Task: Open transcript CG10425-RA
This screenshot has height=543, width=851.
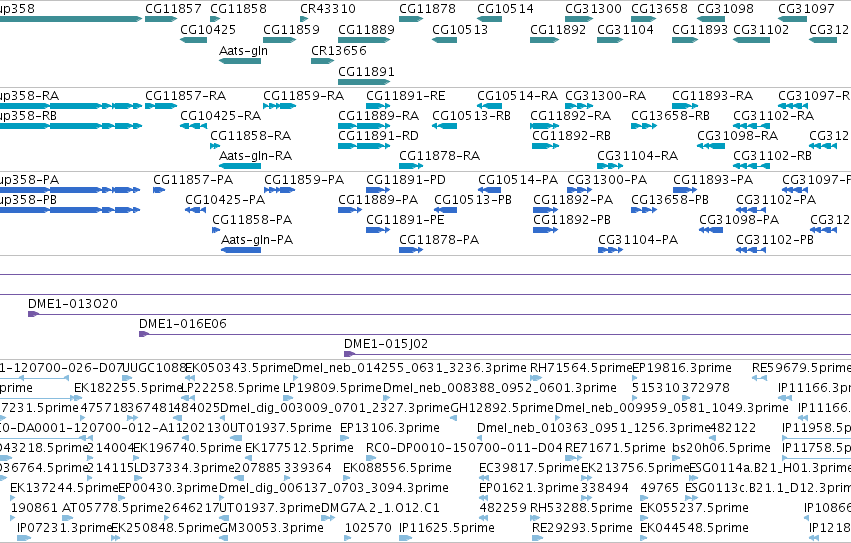Action: pos(220,116)
